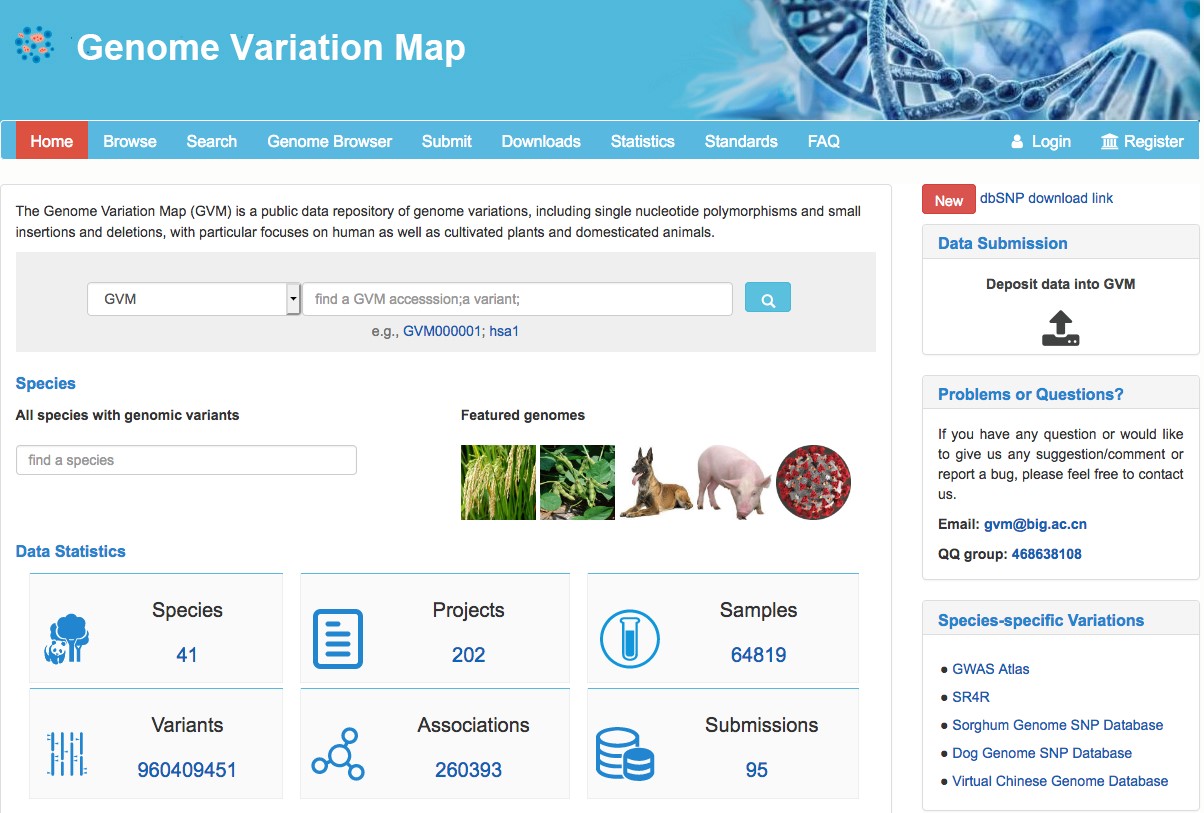Image resolution: width=1204 pixels, height=813 pixels.
Task: Click the Submissions database stack icon
Action: 624,754
